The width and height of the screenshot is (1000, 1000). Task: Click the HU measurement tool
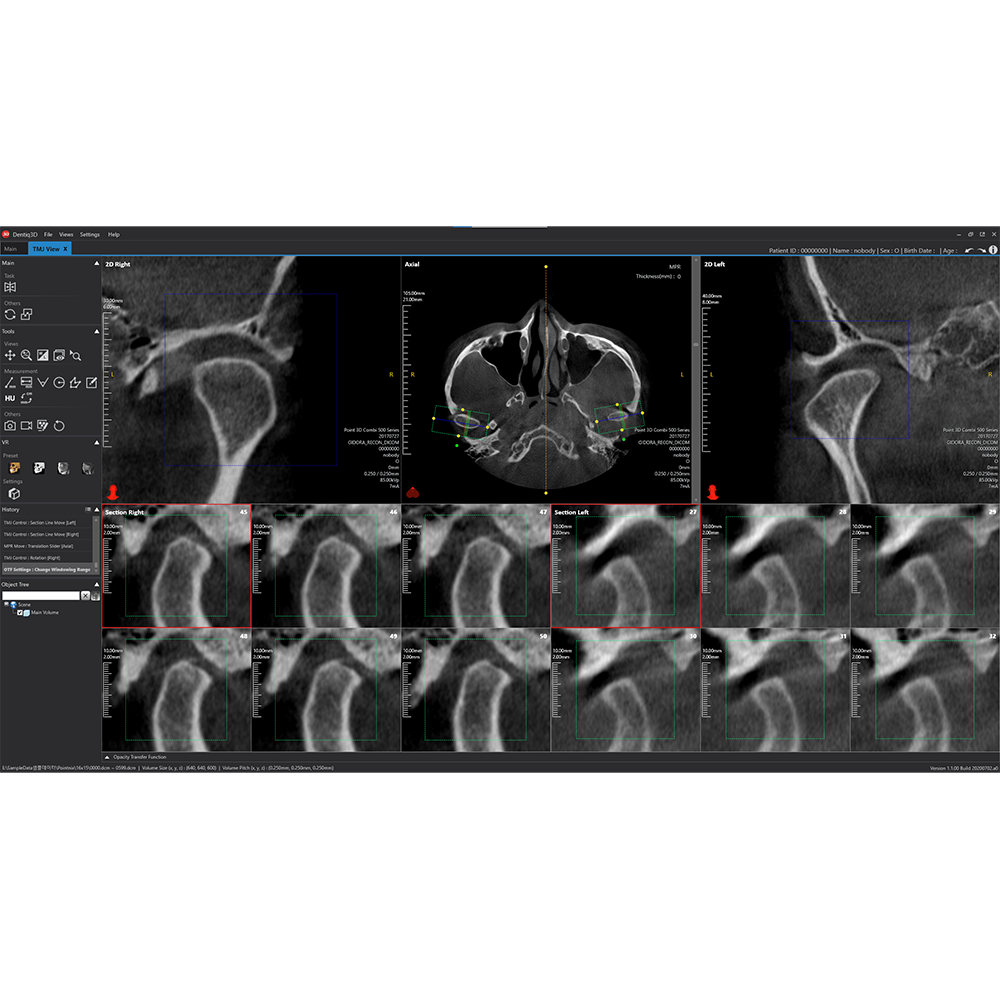[9, 398]
